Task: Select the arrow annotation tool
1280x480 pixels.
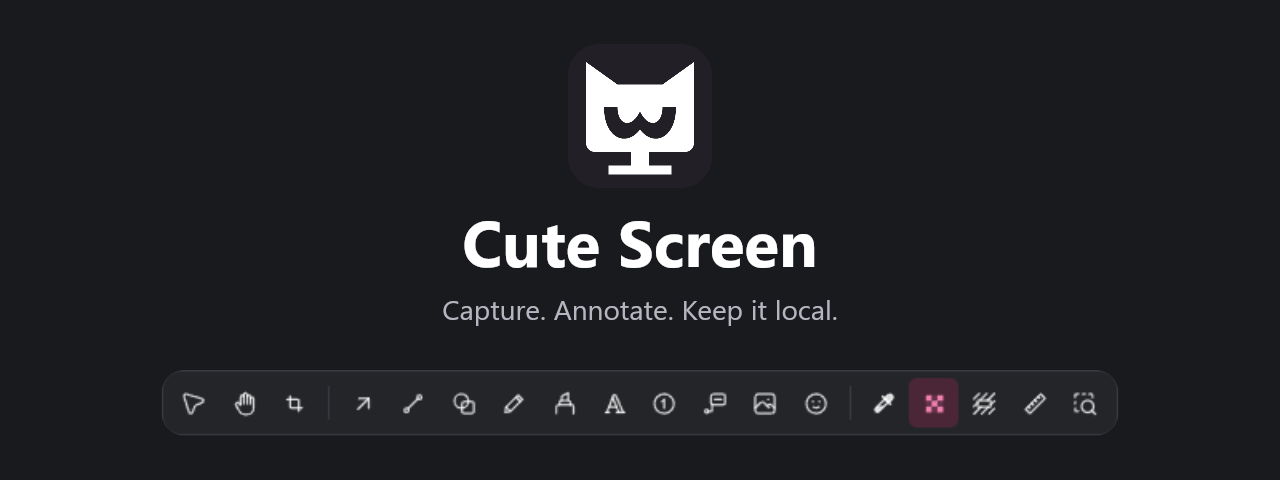Action: tap(363, 403)
